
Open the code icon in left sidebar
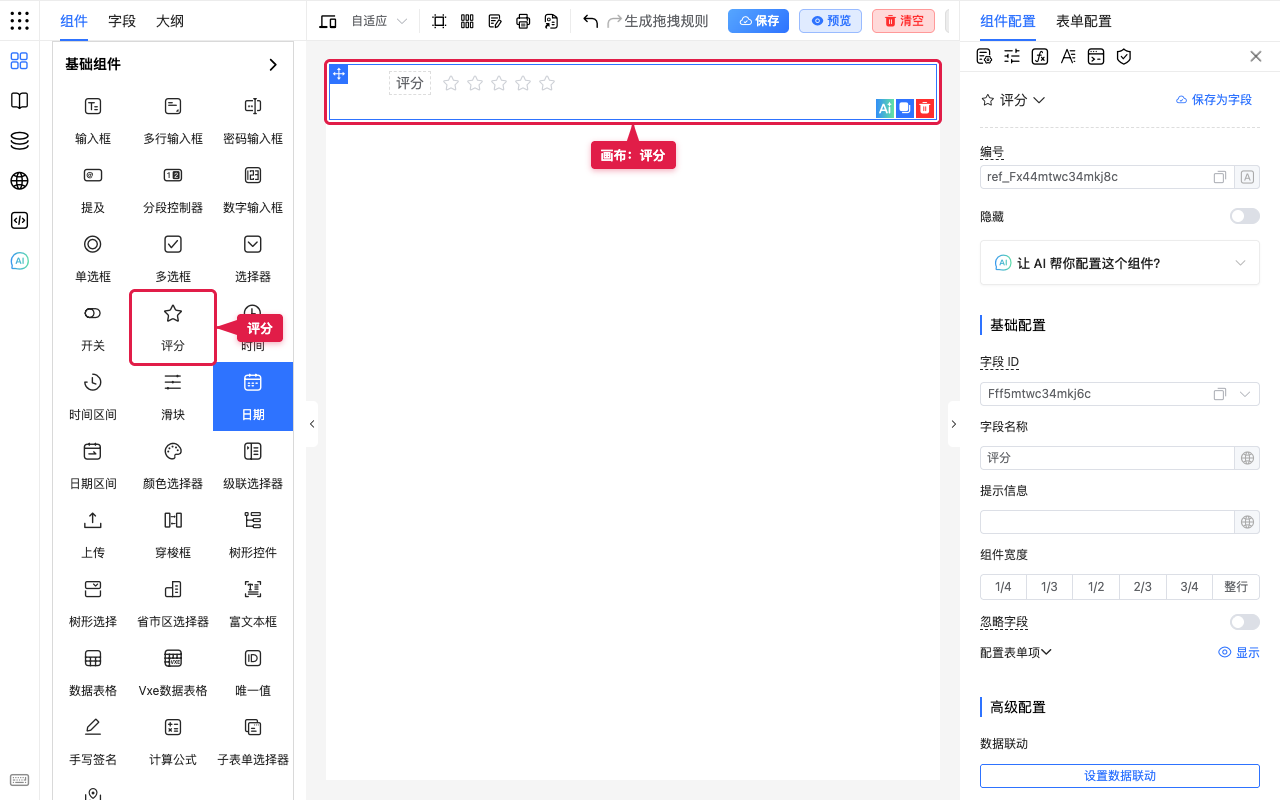point(19,221)
